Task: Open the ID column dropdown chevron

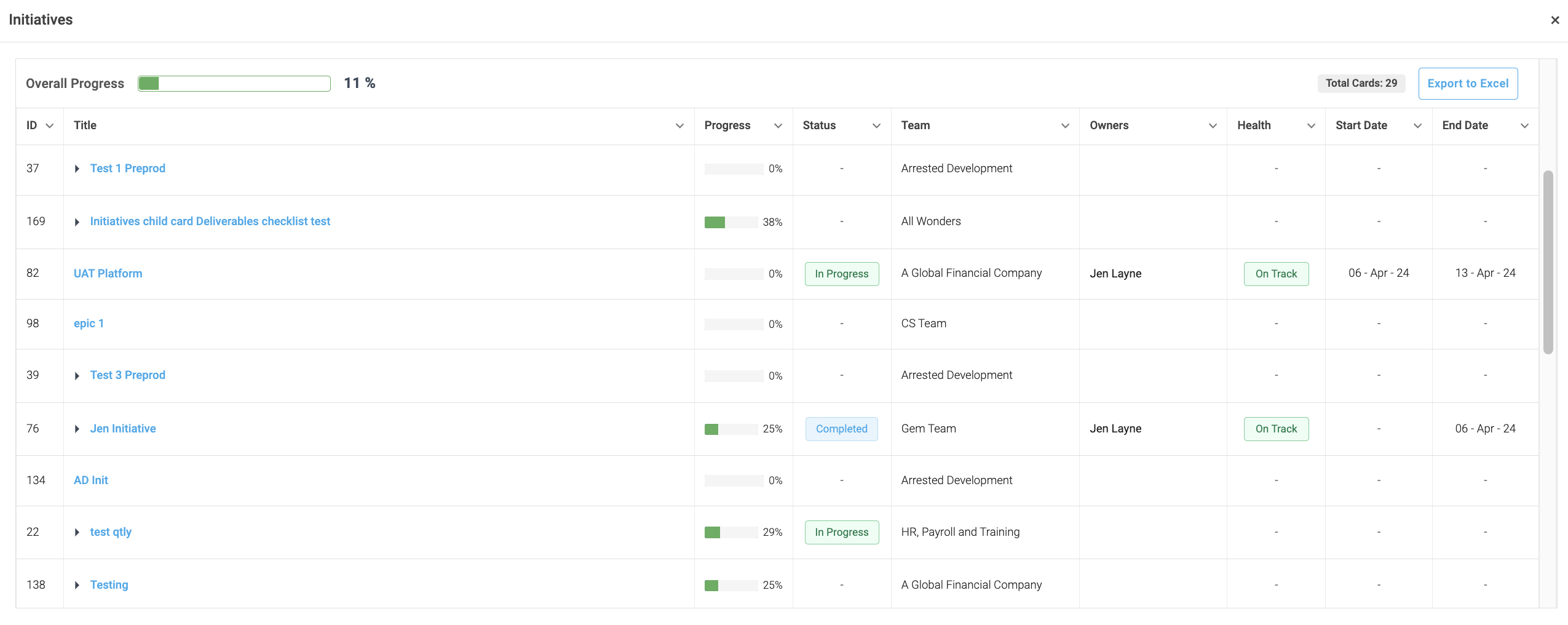Action: point(50,125)
